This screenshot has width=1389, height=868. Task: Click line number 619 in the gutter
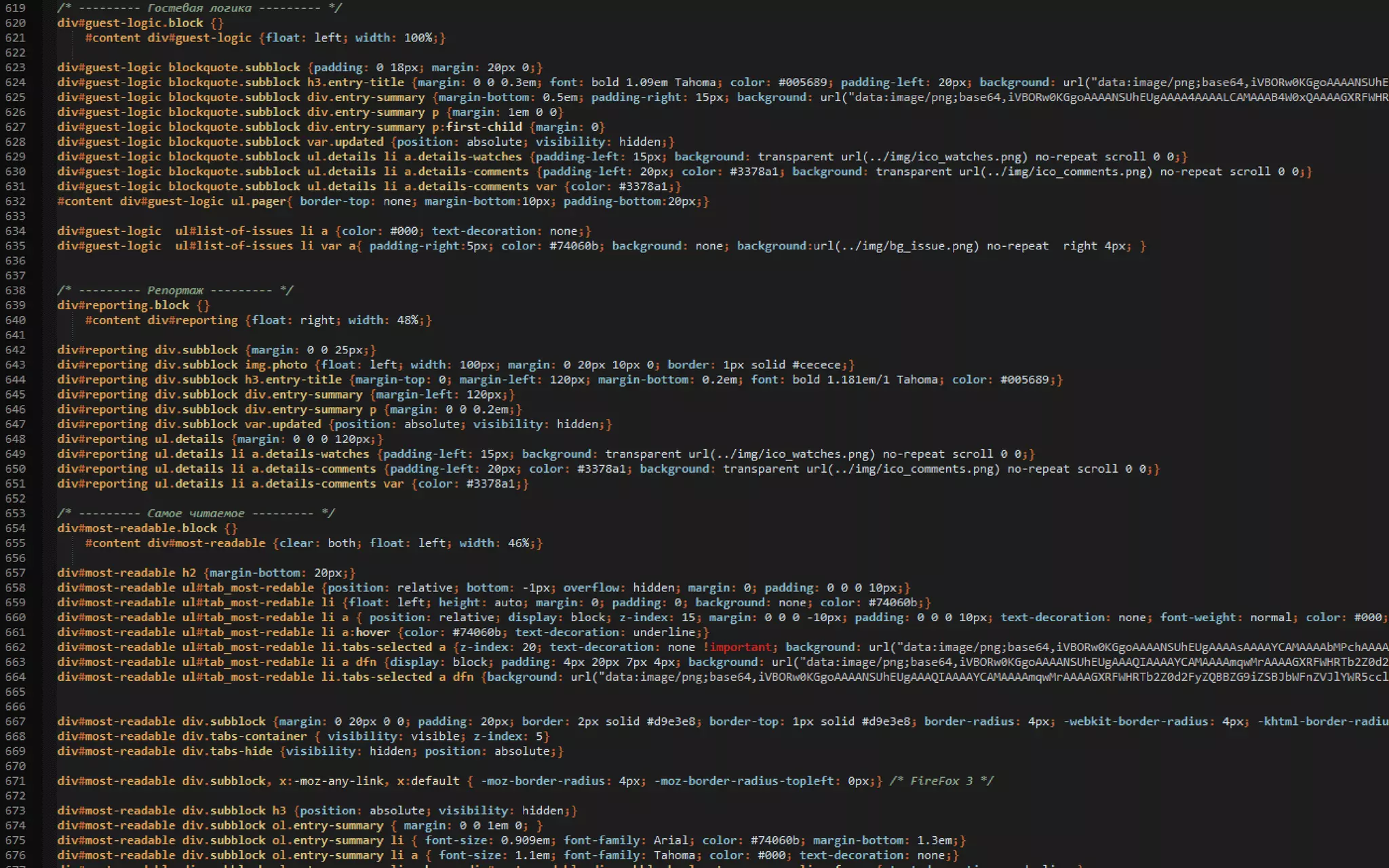(15, 8)
